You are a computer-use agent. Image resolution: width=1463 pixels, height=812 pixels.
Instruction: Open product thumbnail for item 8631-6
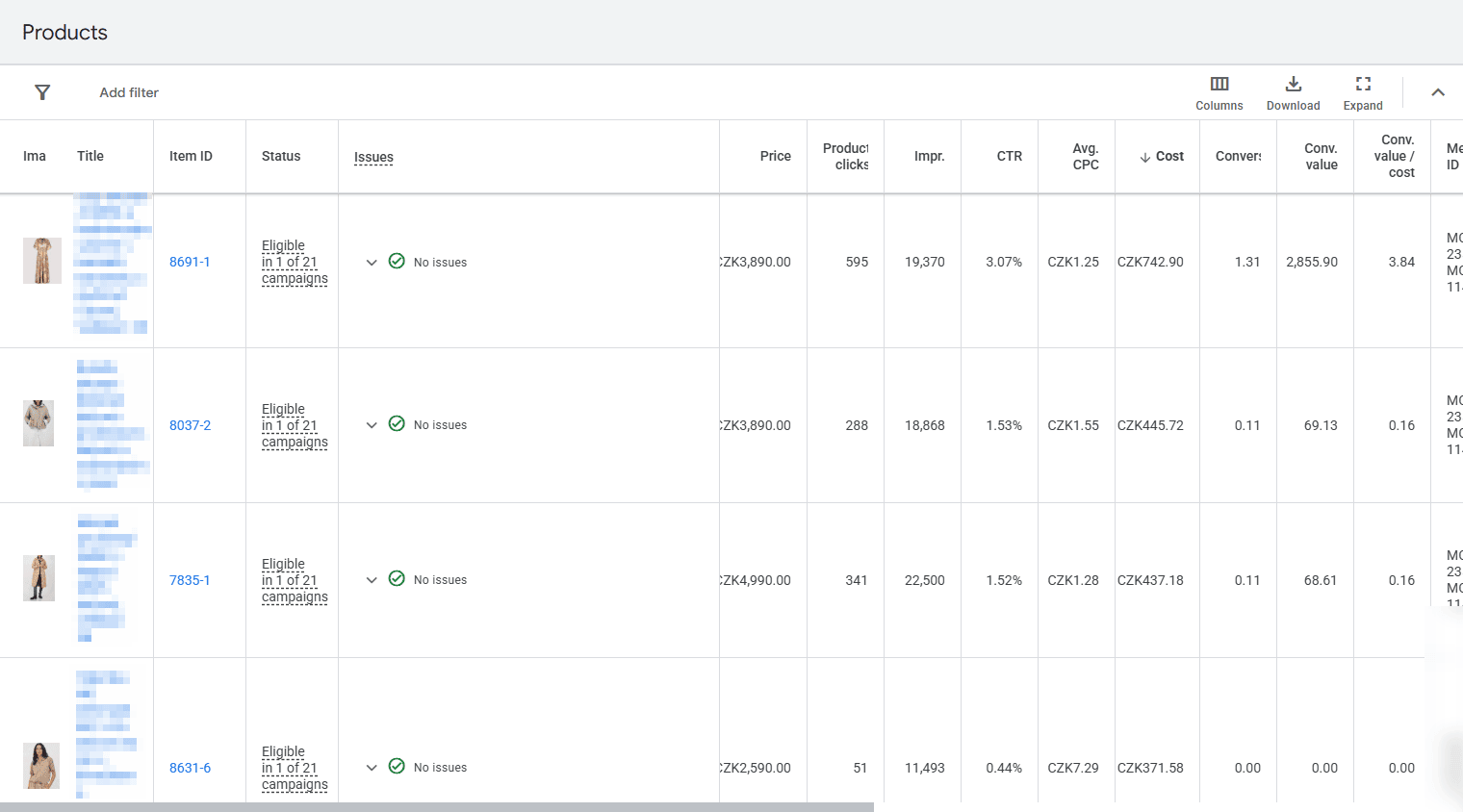tap(41, 766)
